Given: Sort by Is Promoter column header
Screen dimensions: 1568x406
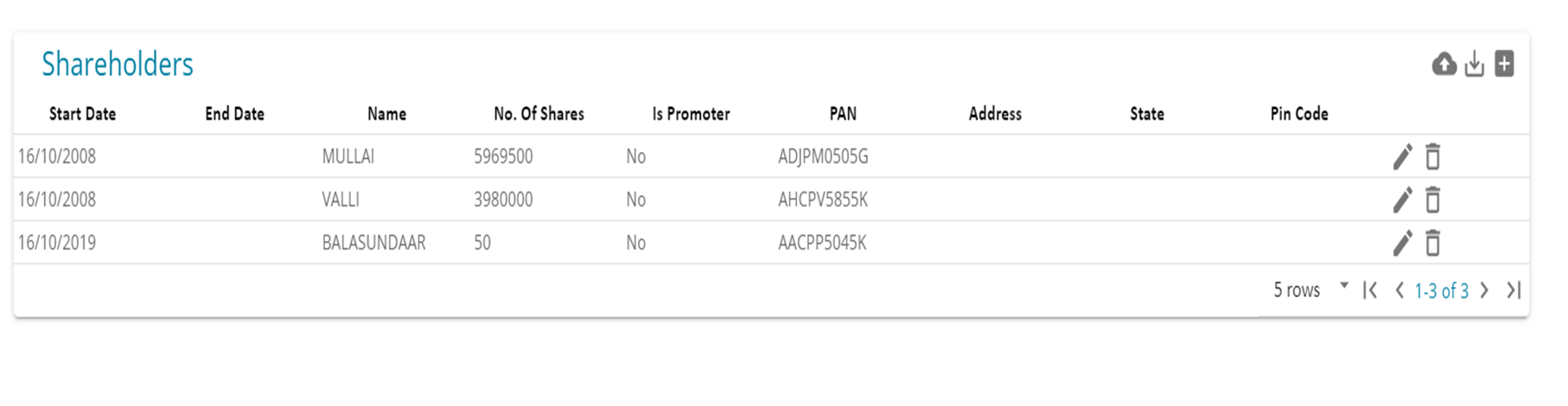Looking at the screenshot, I should [691, 114].
